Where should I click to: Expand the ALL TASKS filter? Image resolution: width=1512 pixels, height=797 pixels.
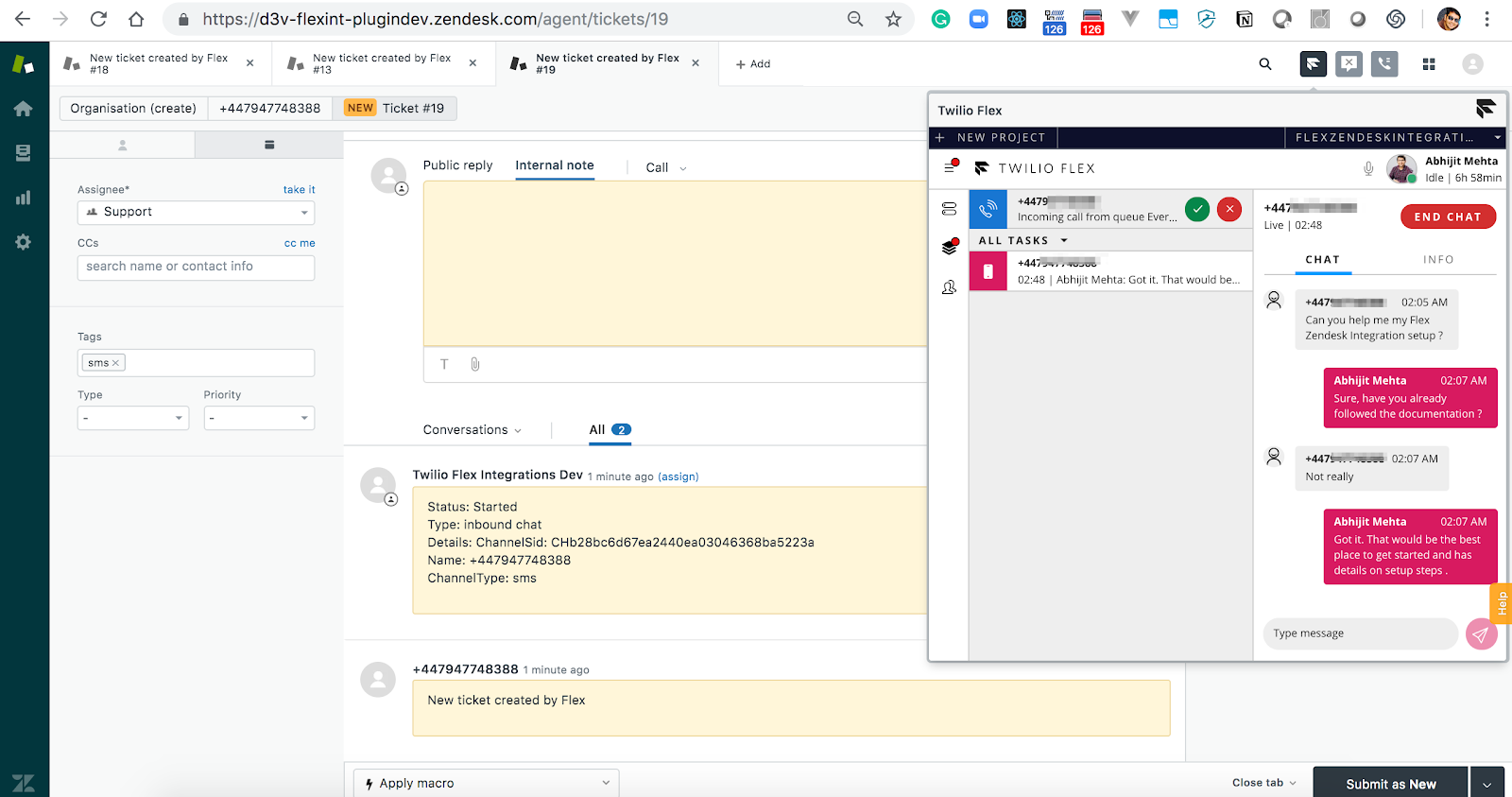click(x=1022, y=240)
